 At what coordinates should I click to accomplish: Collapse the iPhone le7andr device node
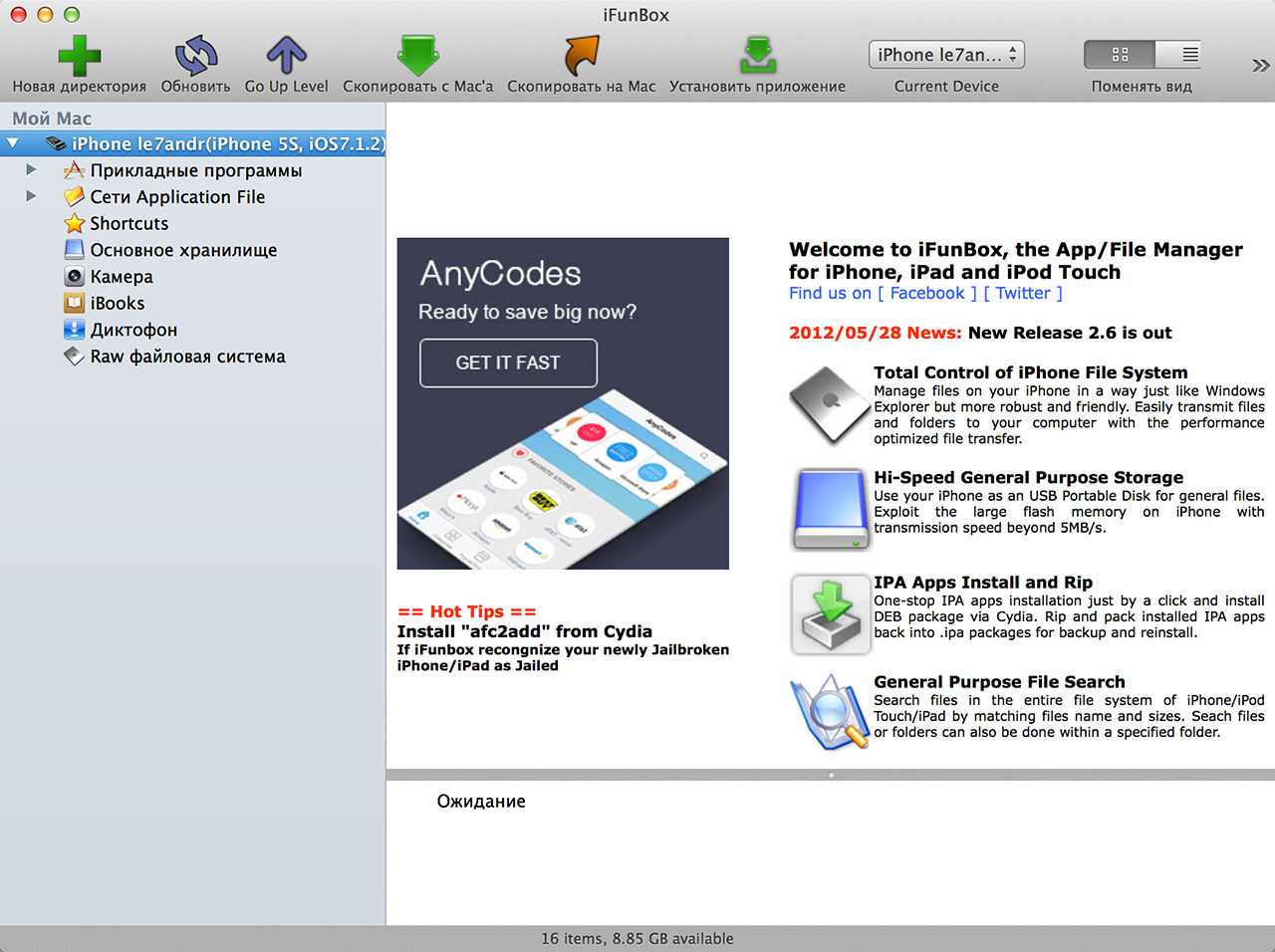pos(13,143)
